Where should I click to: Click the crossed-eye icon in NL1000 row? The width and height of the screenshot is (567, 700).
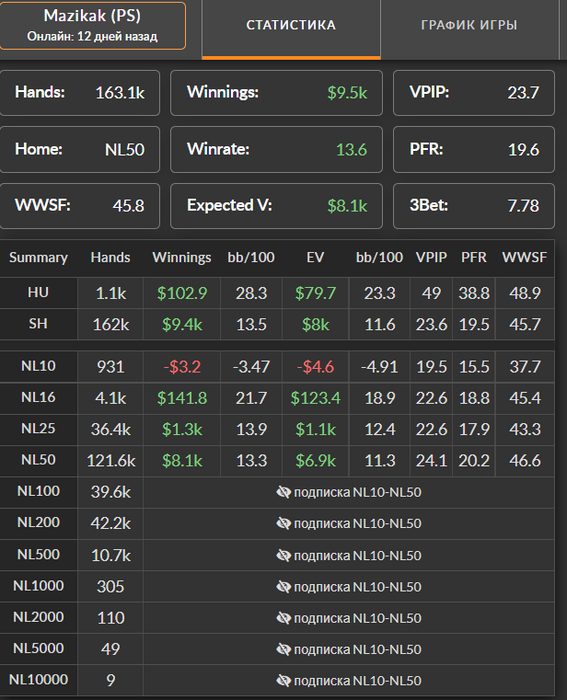click(x=284, y=587)
